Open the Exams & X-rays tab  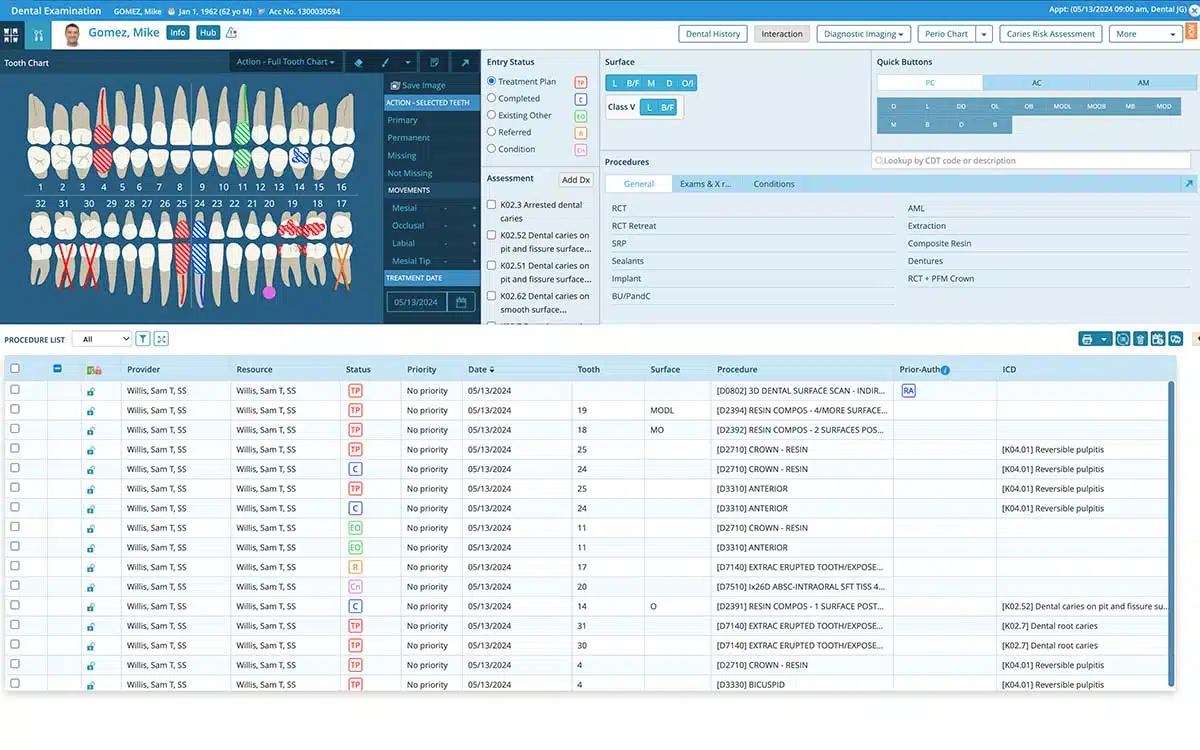tap(707, 184)
